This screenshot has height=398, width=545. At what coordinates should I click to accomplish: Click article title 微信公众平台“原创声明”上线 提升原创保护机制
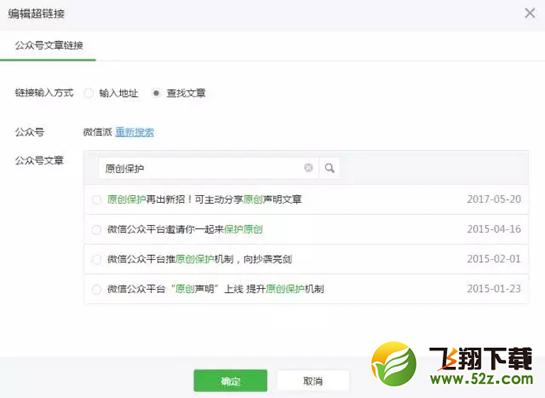click(215, 289)
